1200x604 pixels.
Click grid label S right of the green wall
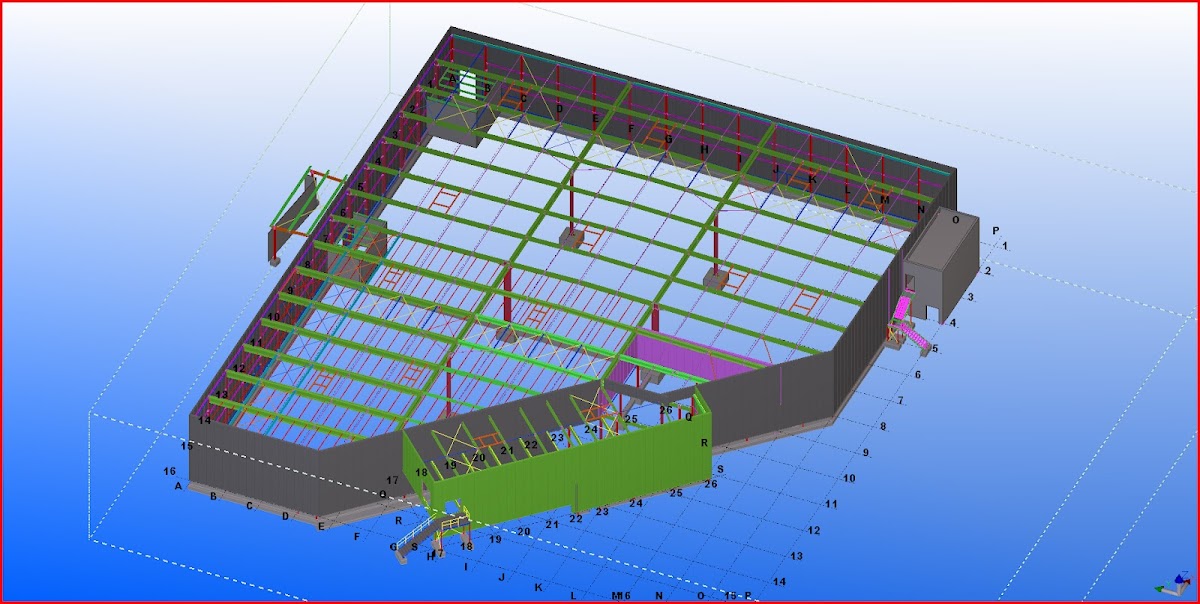point(720,468)
